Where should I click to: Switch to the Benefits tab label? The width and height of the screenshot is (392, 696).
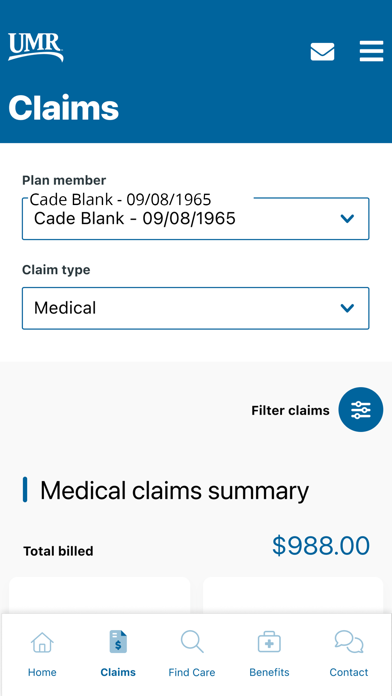pos(269,672)
